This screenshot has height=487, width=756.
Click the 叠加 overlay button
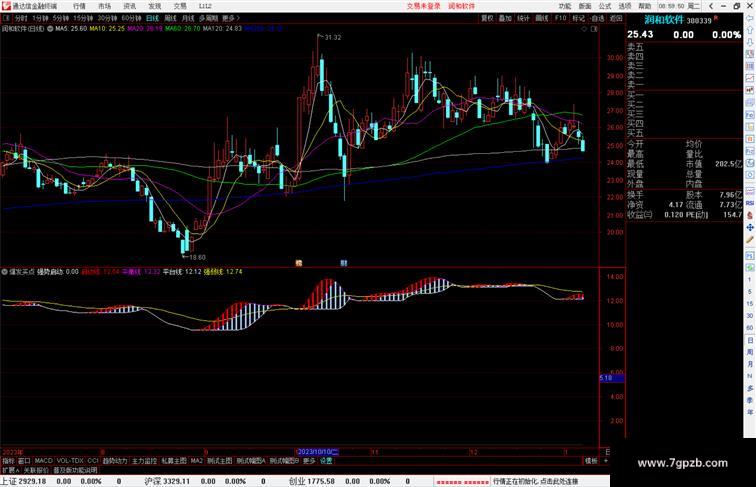[505, 18]
